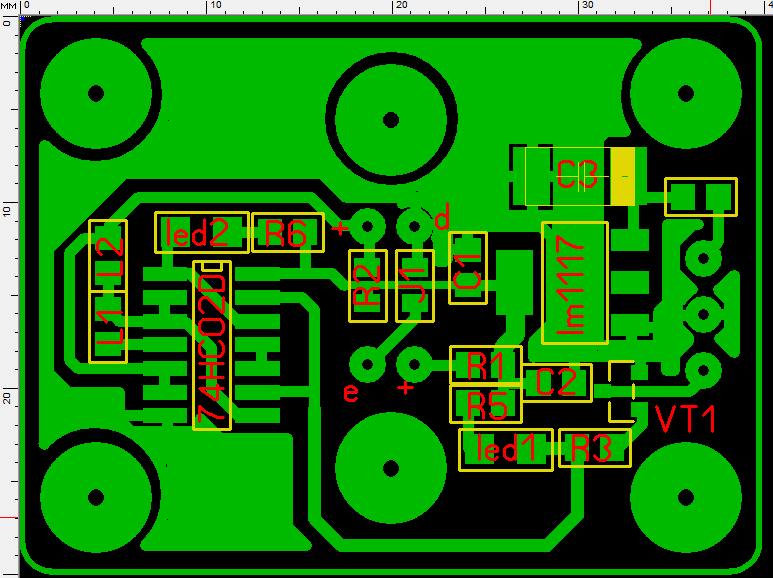Select the VT1 transistor label
The width and height of the screenshot is (773, 578).
685,419
